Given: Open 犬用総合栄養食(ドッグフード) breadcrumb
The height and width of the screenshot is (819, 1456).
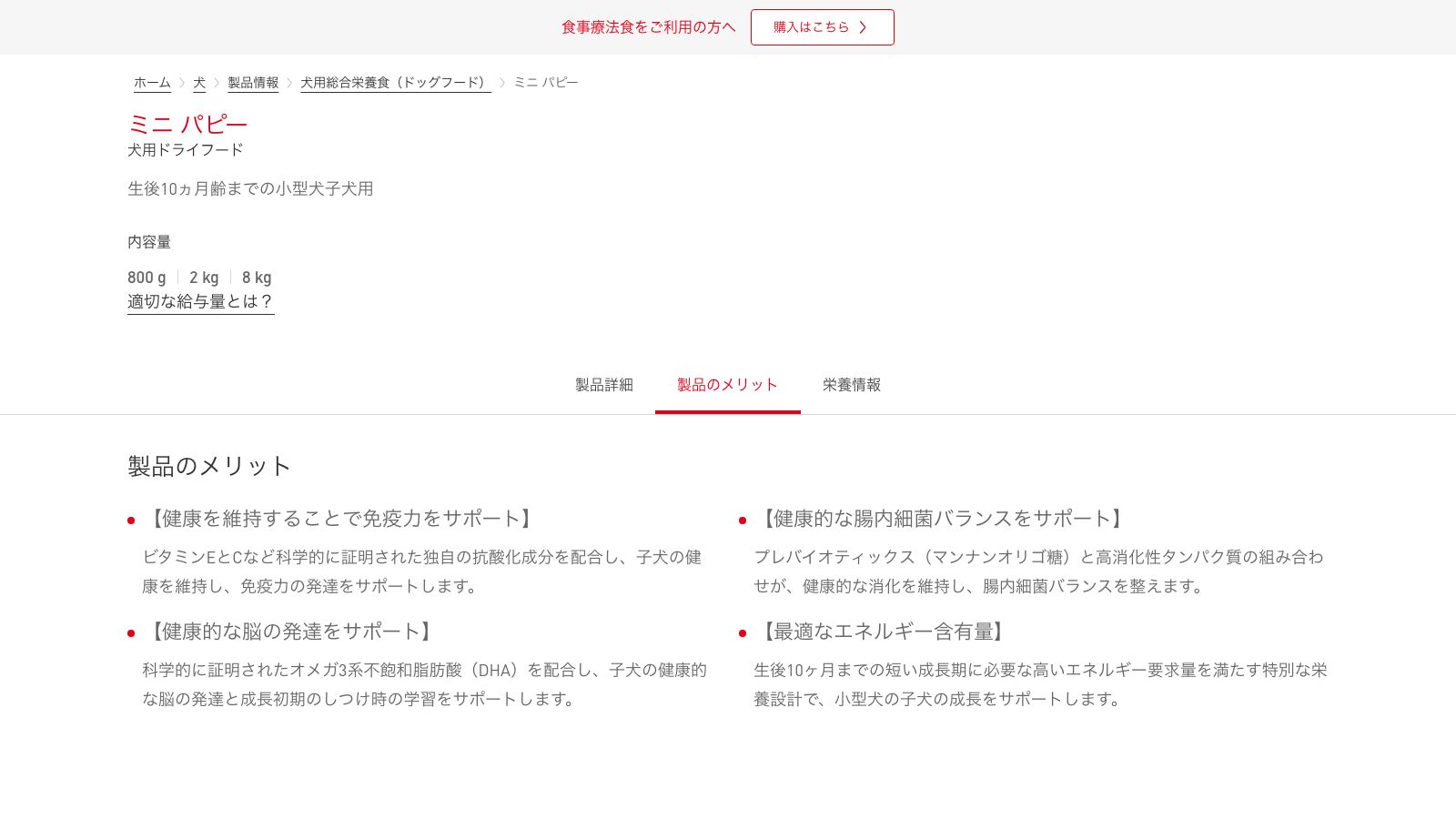Looking at the screenshot, I should pos(396,82).
